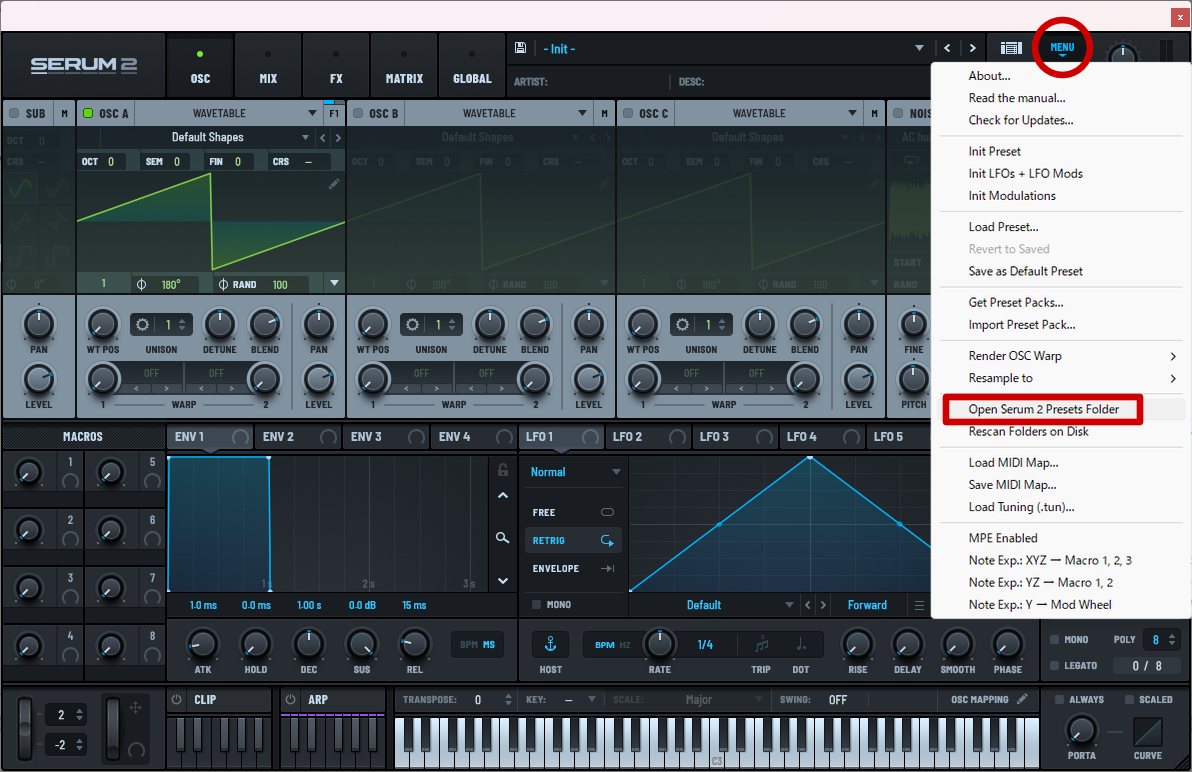Switch to the MIX tab
Image resolution: width=1192 pixels, height=772 pixels.
(268, 65)
